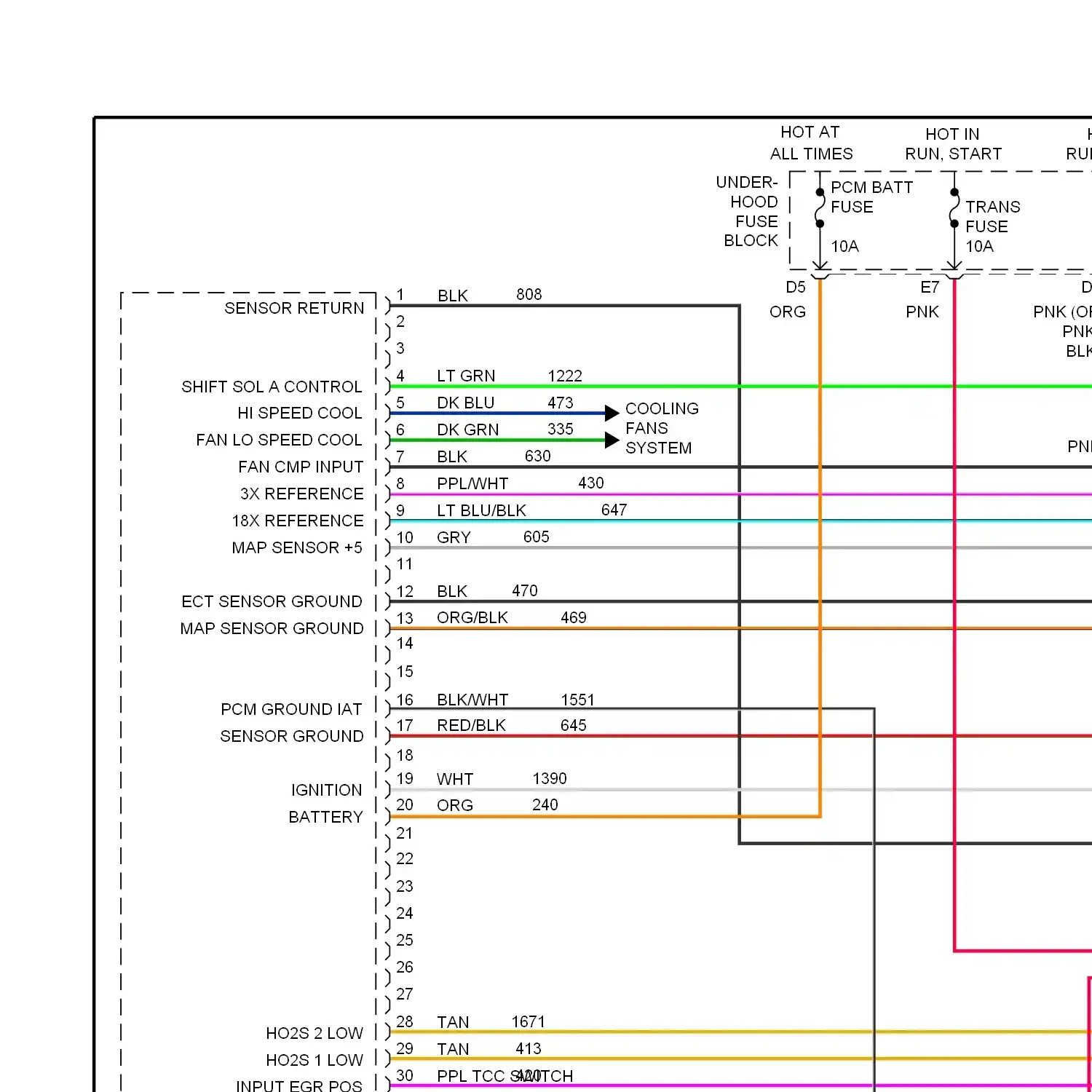The image size is (1092, 1092).
Task: Click the E7 connector terminal label
Action: click(930, 287)
